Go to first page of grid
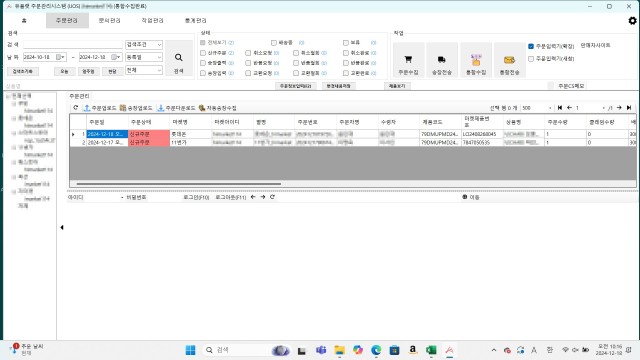640x360 pixels. pyautogui.click(x=560, y=108)
